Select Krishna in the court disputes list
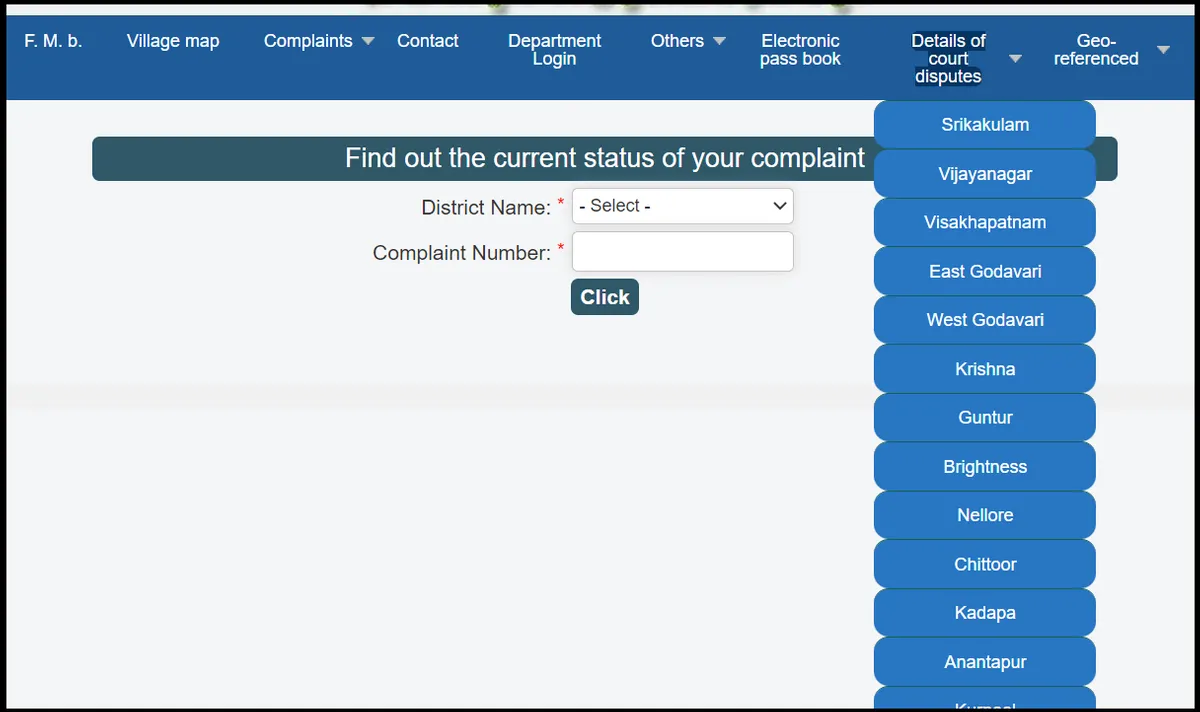 click(985, 369)
